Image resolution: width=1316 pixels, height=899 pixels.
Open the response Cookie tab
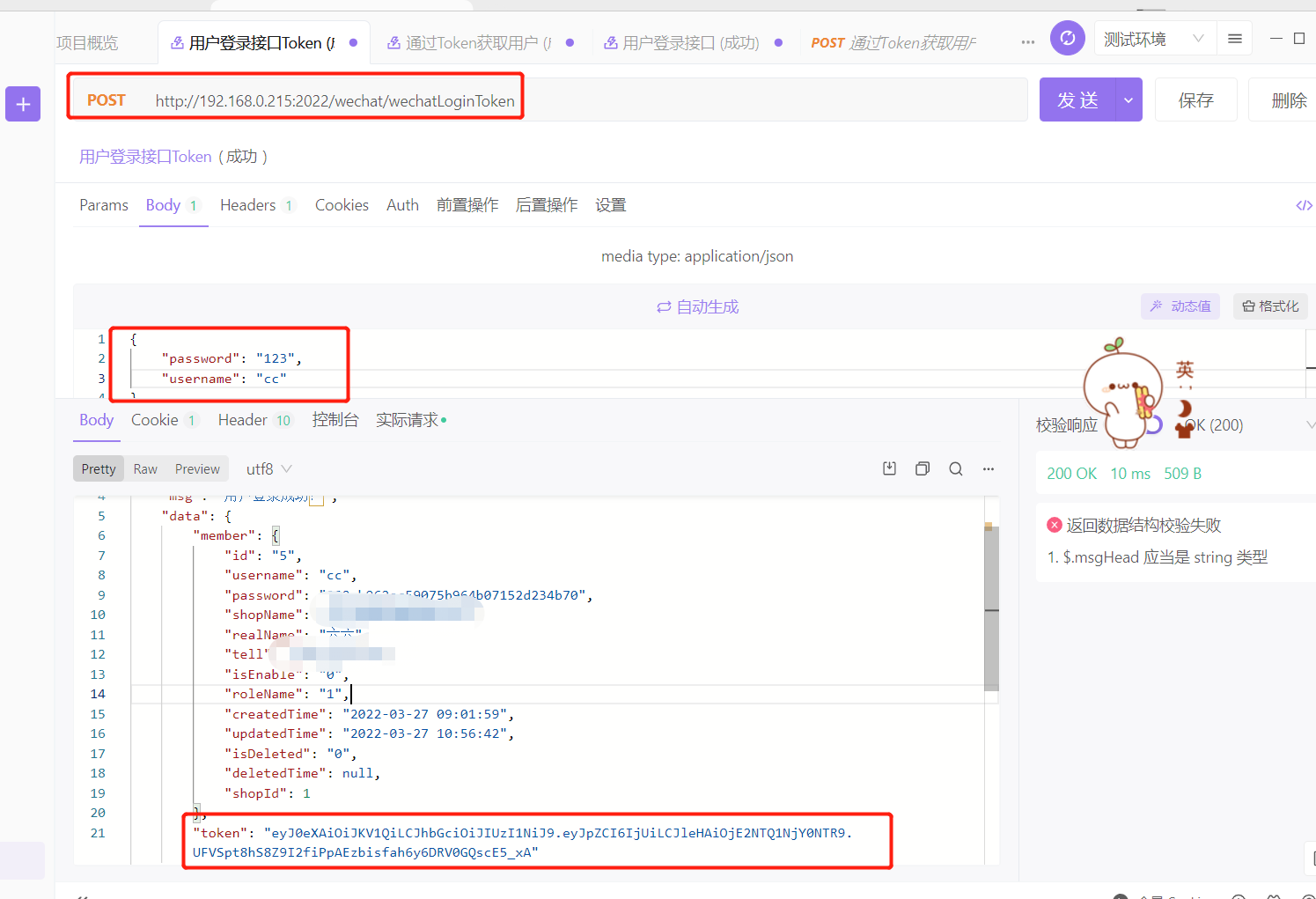(x=165, y=420)
